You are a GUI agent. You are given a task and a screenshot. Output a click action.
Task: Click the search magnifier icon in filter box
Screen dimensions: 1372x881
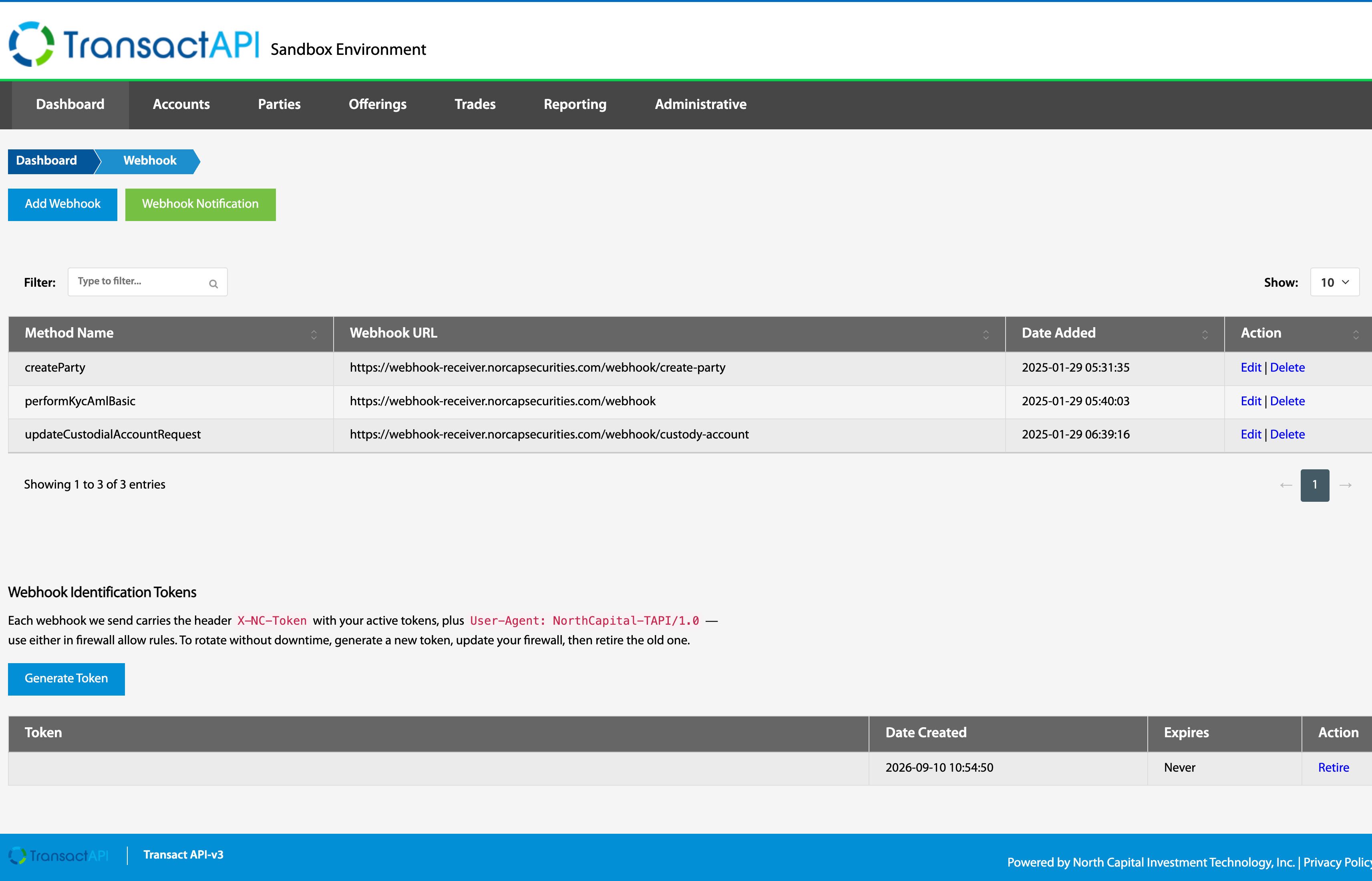coord(213,284)
